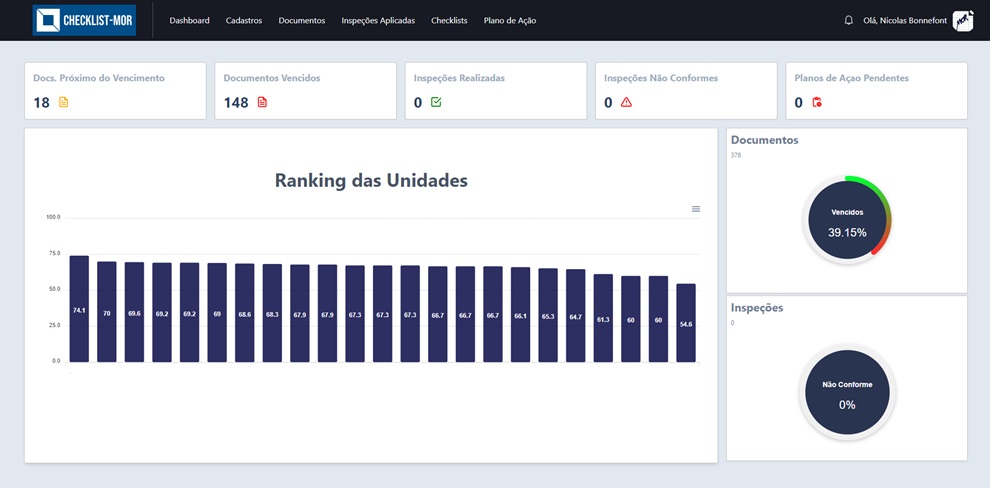Click the bar labeled 68.6
The image size is (990, 488).
click(x=244, y=312)
